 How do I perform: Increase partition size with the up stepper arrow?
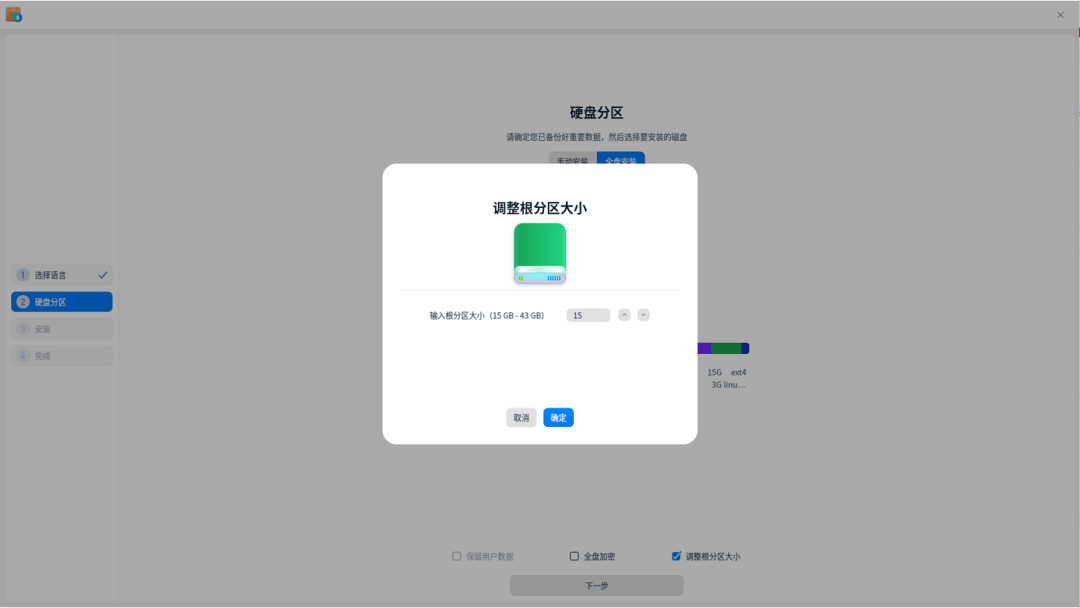point(624,314)
